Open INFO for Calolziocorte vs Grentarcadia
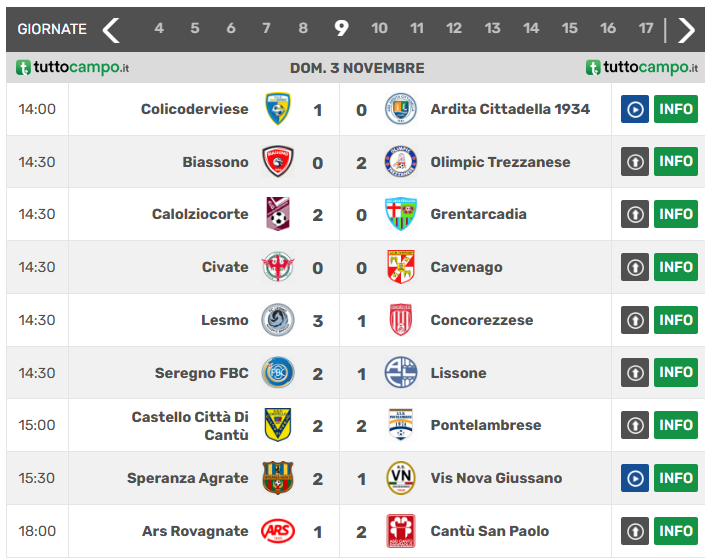This screenshot has width=705, height=560. (676, 214)
